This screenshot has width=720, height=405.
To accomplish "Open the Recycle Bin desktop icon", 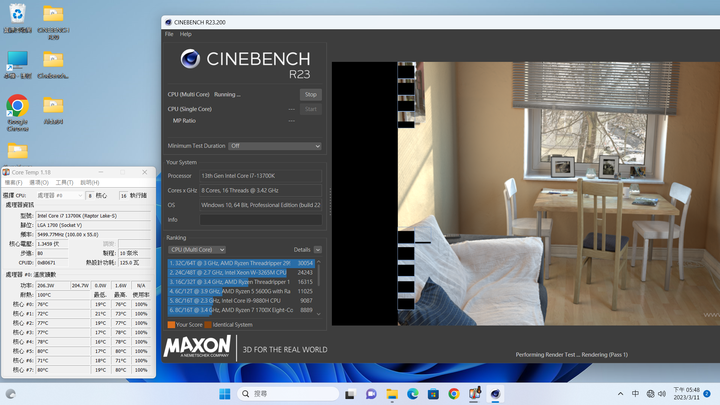I will (17, 18).
